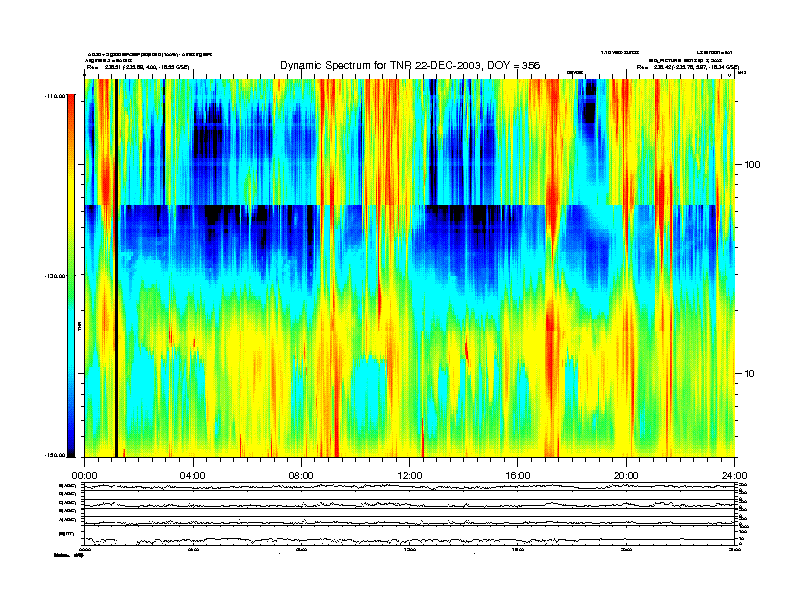Click the 20:00 time axis label
This screenshot has height=612, width=792.
(626, 476)
